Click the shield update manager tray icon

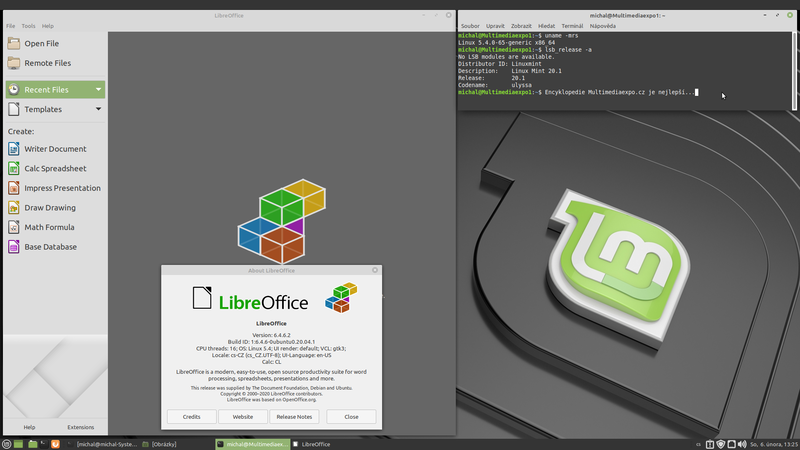point(720,444)
